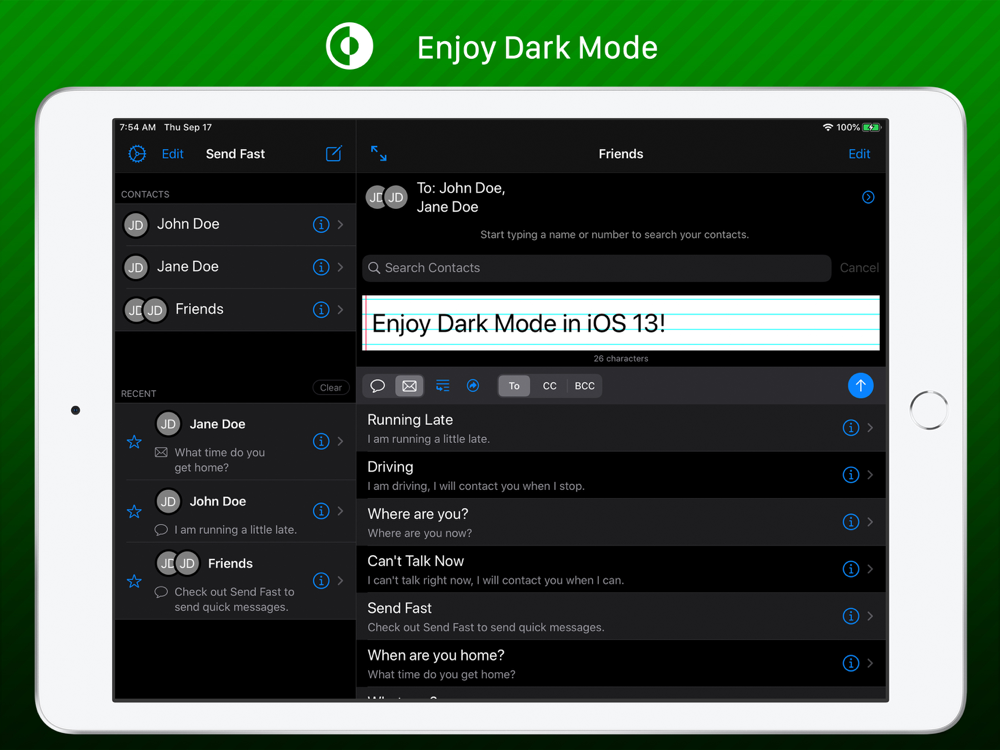The image size is (1000, 750).
Task: Expand recent John Doe entry chevron
Action: (x=341, y=511)
